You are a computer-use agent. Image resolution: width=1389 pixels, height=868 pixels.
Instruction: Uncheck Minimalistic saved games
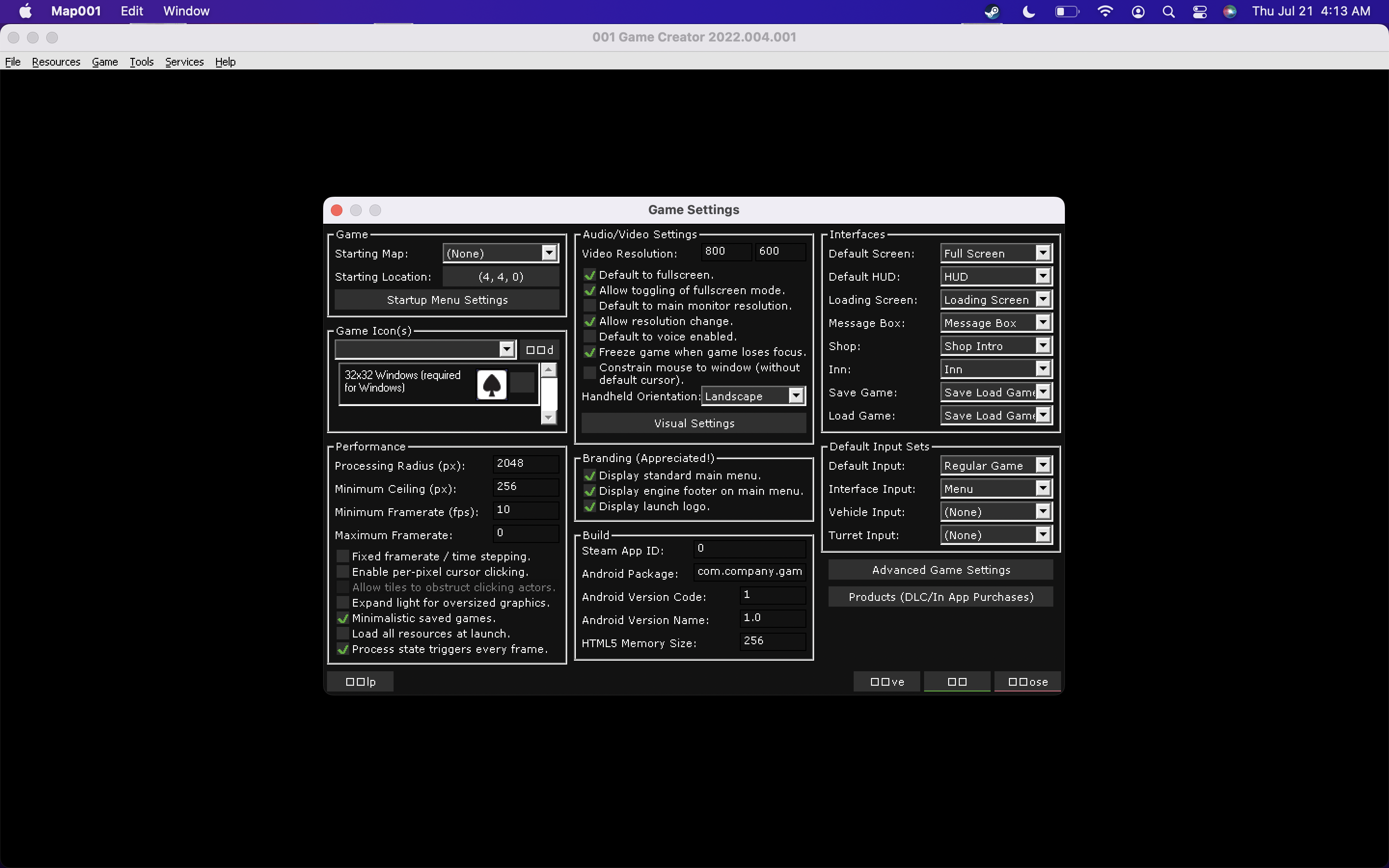coord(342,618)
